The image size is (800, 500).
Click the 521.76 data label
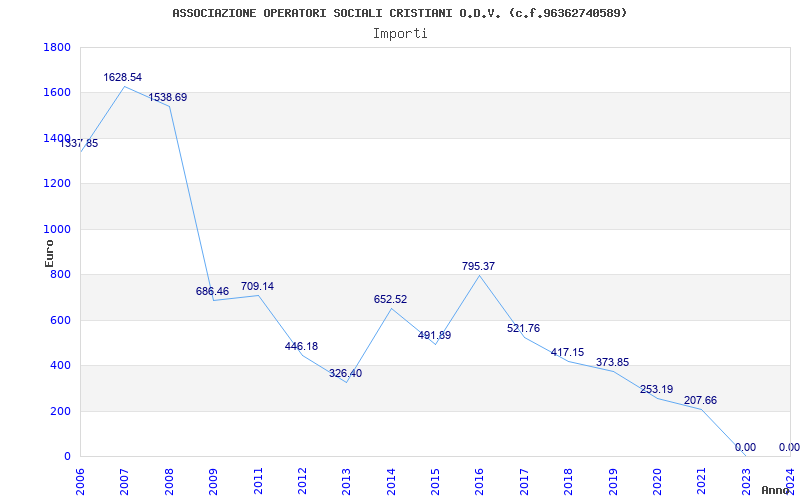[x=523, y=329]
